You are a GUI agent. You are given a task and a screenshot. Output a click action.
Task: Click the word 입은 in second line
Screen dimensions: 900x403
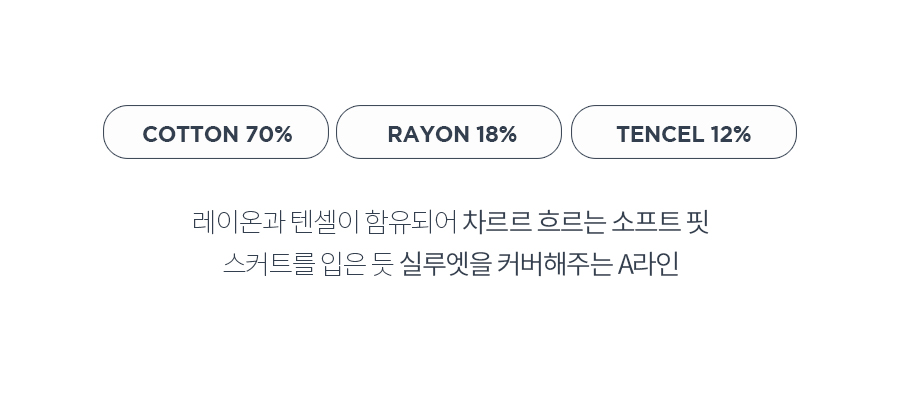point(344,264)
